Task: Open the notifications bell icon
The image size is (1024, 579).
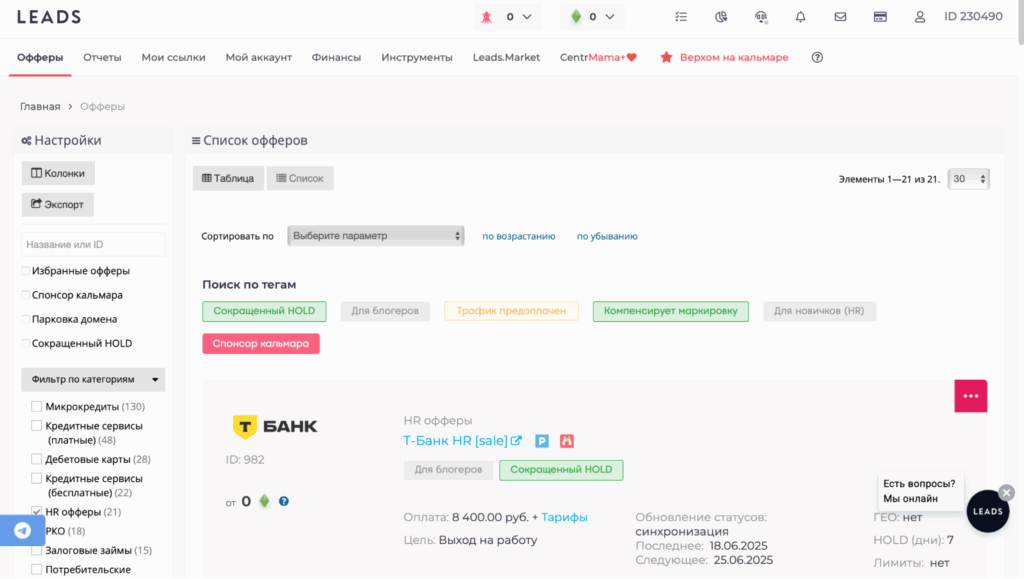Action: click(x=800, y=17)
